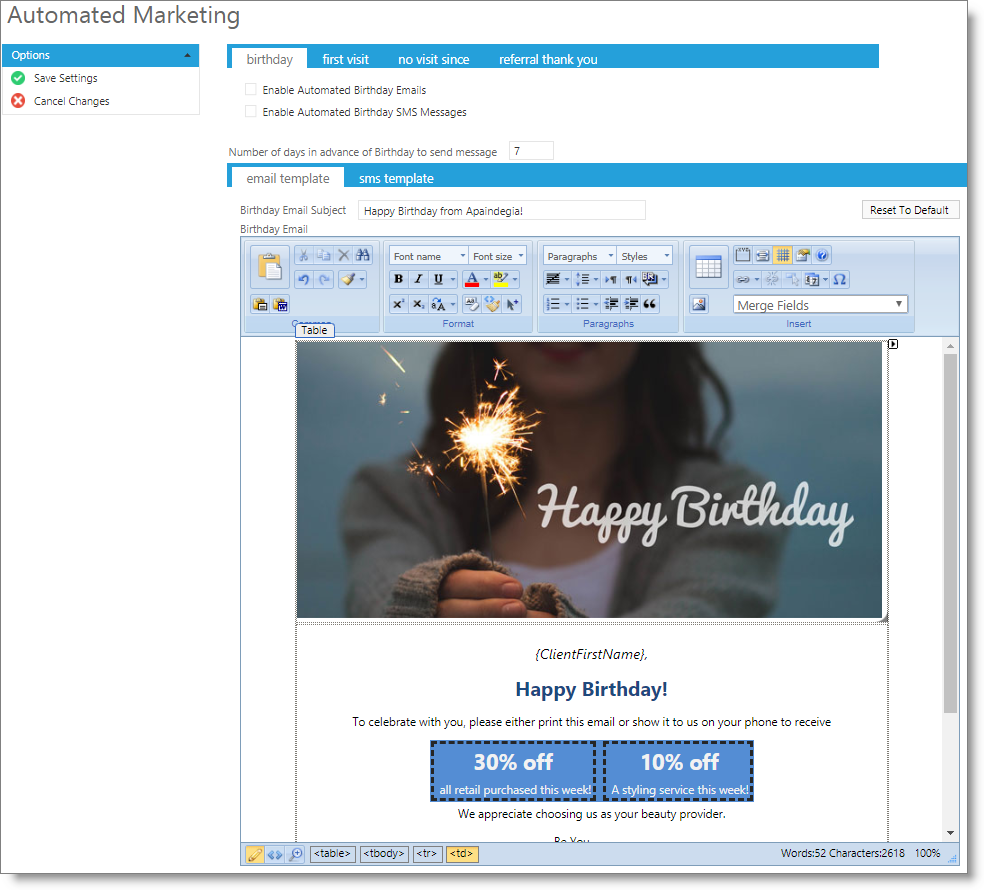Viewport: 984px width, 890px height.
Task: Toggle Italic formatting
Action: (x=419, y=279)
